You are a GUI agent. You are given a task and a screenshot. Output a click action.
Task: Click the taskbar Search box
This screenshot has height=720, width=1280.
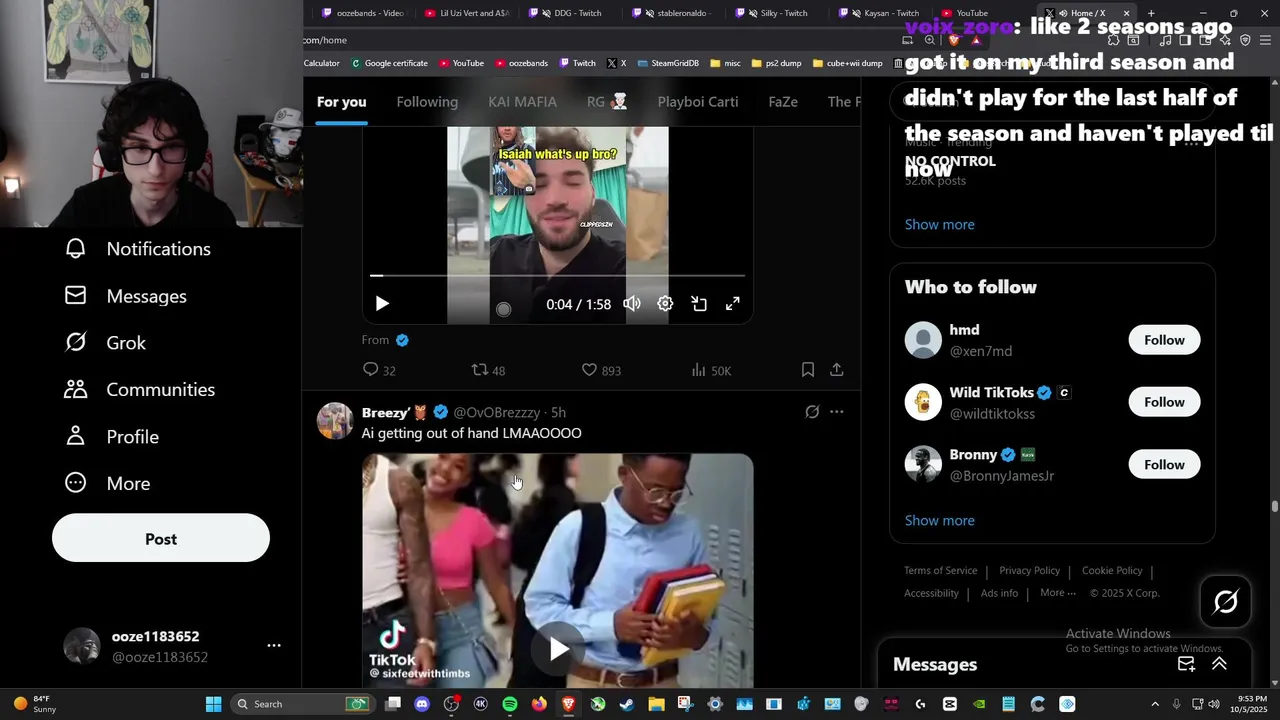coord(301,704)
